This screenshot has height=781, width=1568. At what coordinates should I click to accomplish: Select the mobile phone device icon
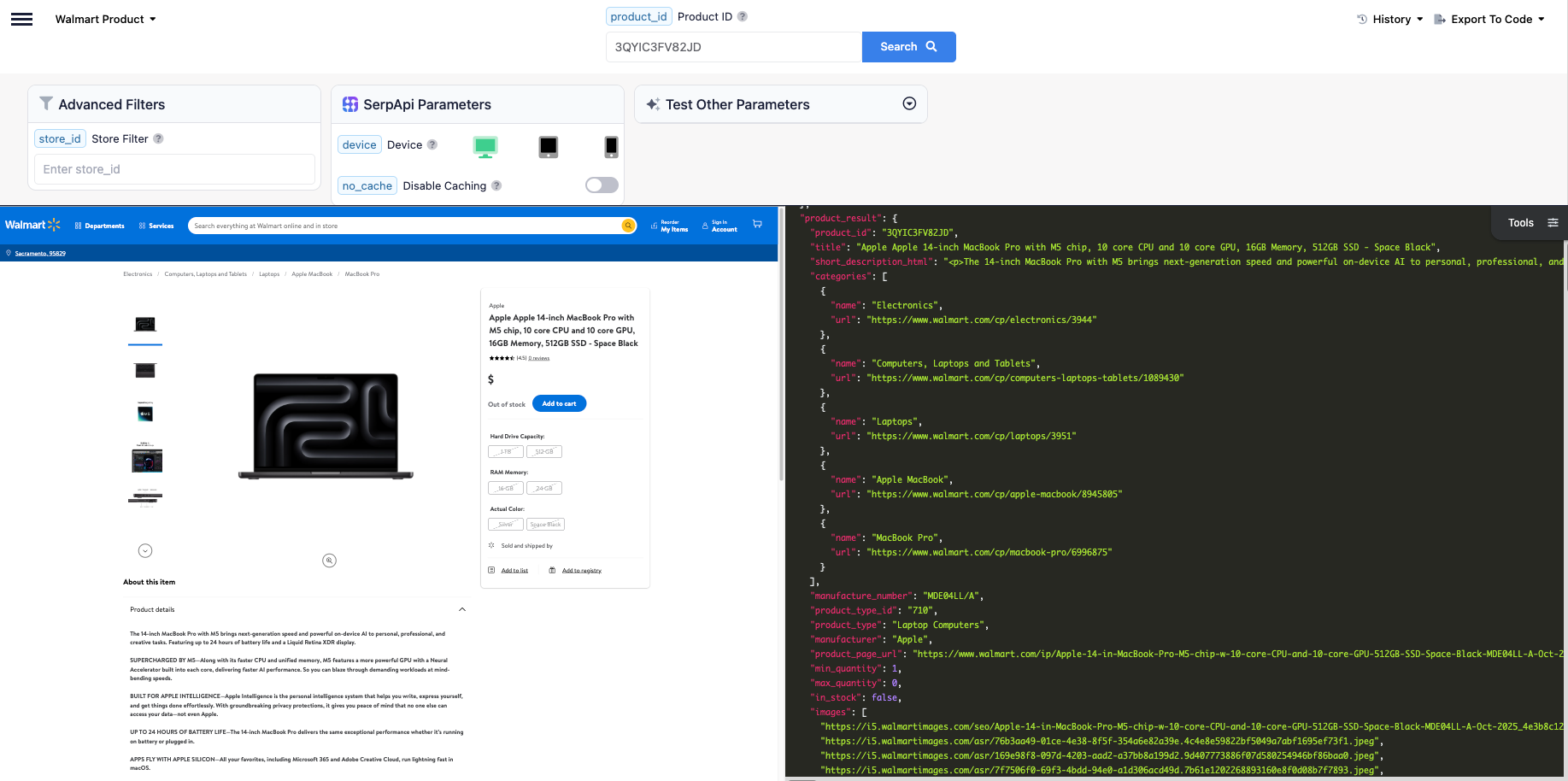coord(611,147)
